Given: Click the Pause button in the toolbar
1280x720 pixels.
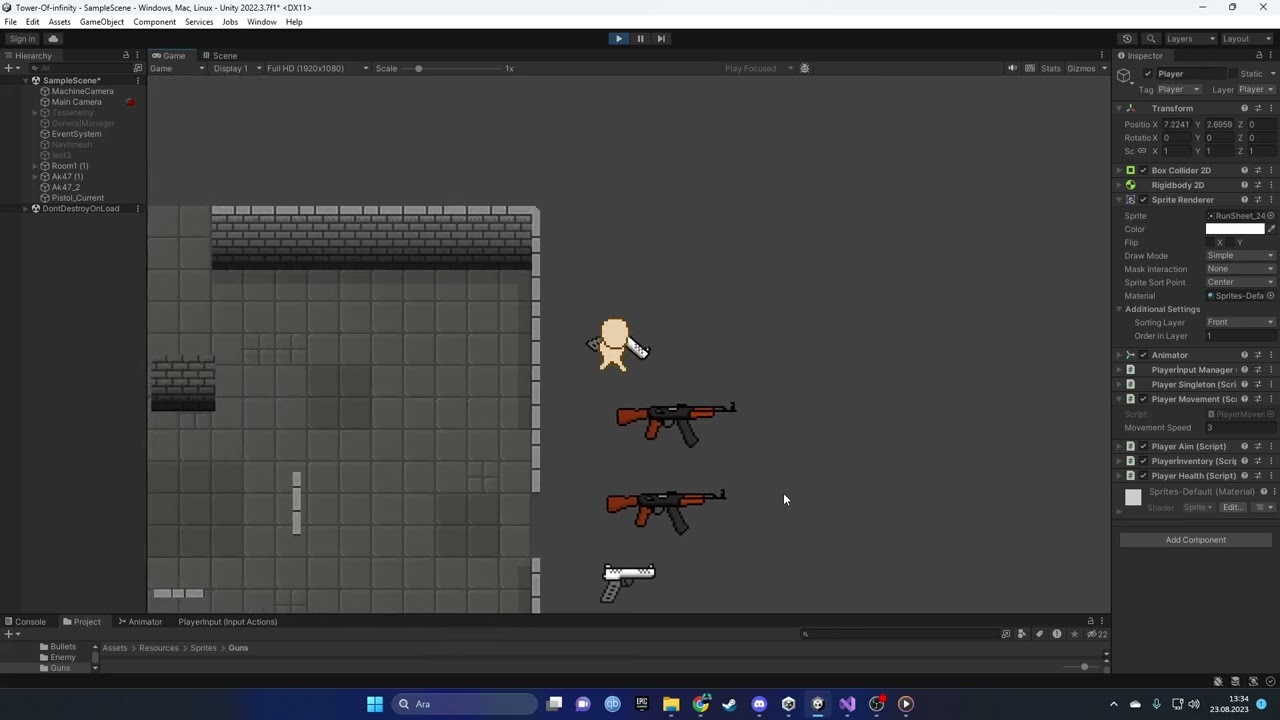Looking at the screenshot, I should click(x=639, y=38).
